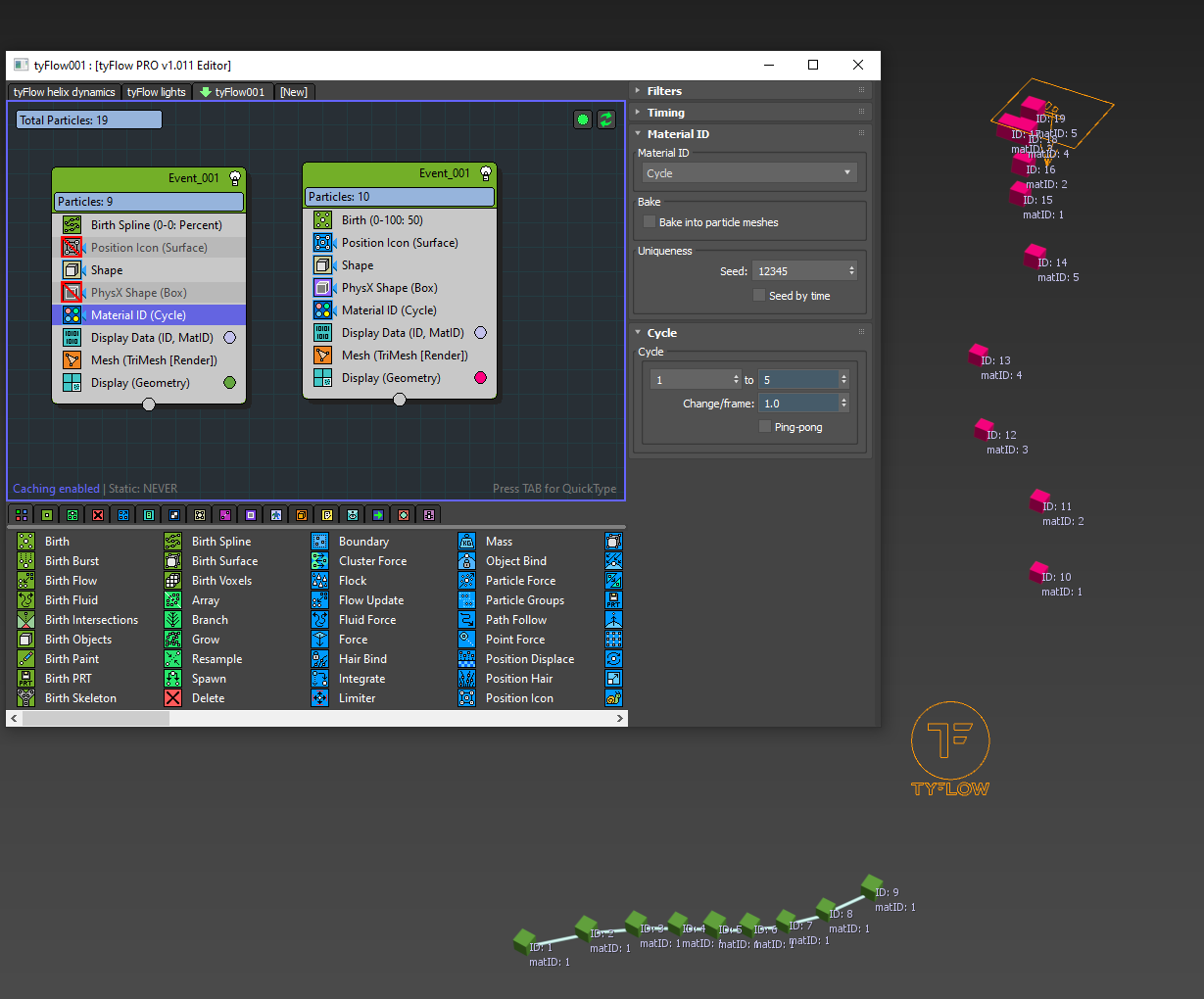Select Mesh (TriMesh [Render]) in the 10-particle event
1204x999 pixels.
(x=400, y=356)
